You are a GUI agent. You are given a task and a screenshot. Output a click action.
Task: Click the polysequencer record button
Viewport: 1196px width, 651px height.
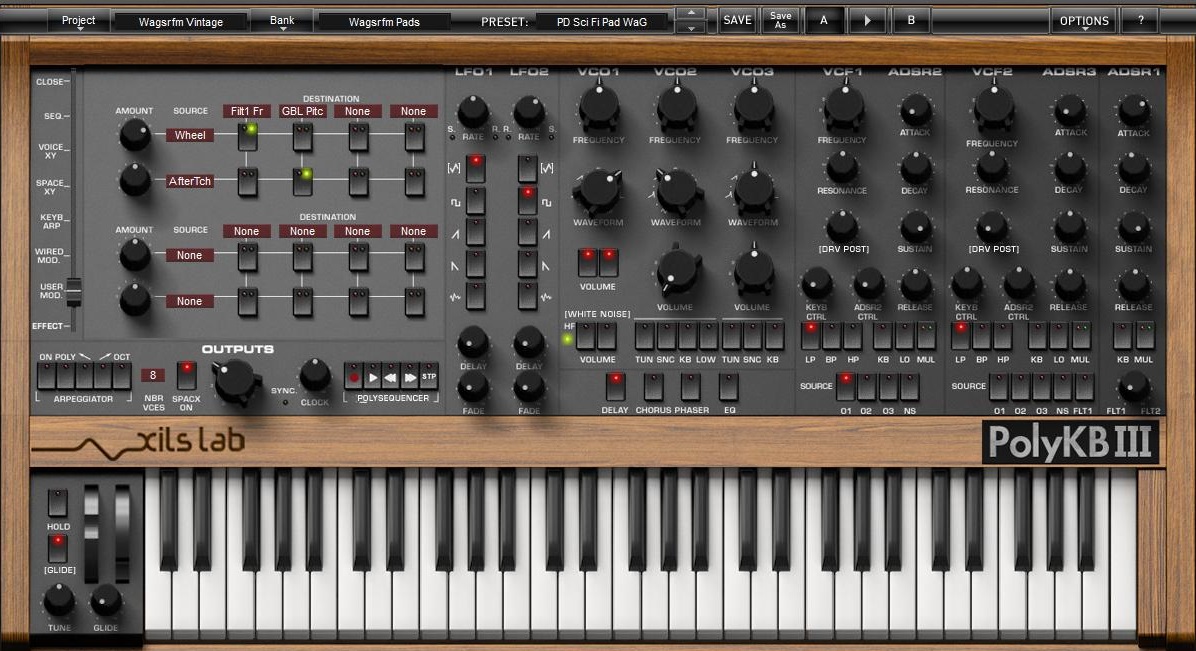point(354,376)
